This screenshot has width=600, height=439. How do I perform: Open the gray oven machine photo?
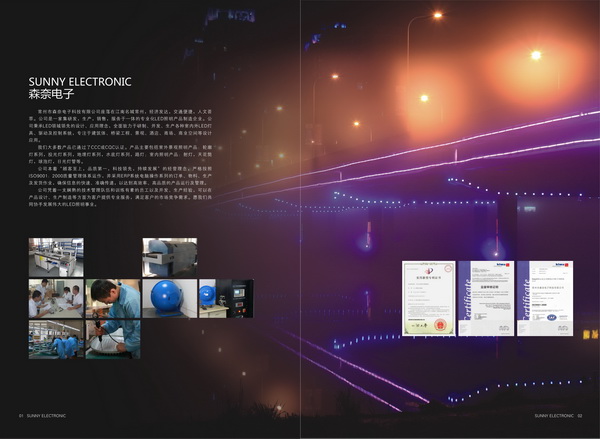pyautogui.click(x=170, y=257)
